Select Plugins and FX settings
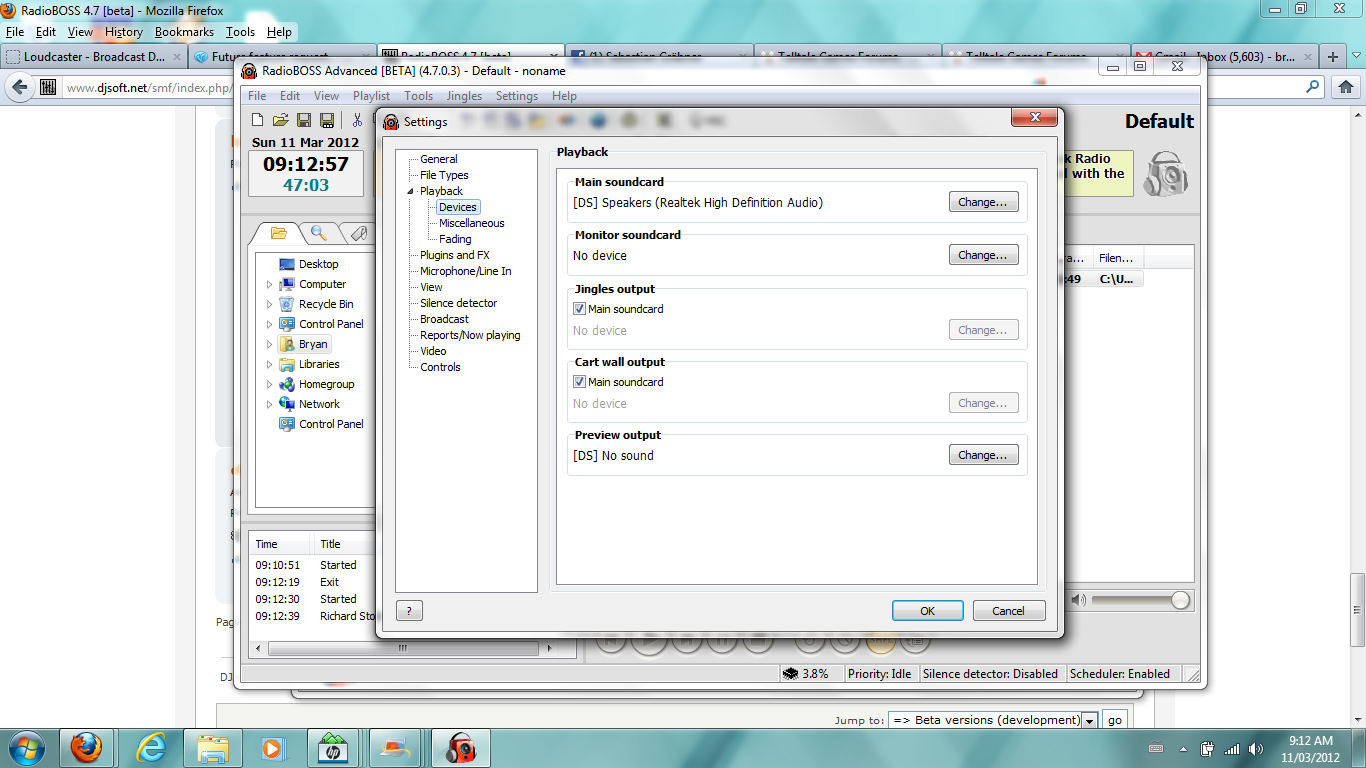The width and height of the screenshot is (1366, 768). coord(455,255)
